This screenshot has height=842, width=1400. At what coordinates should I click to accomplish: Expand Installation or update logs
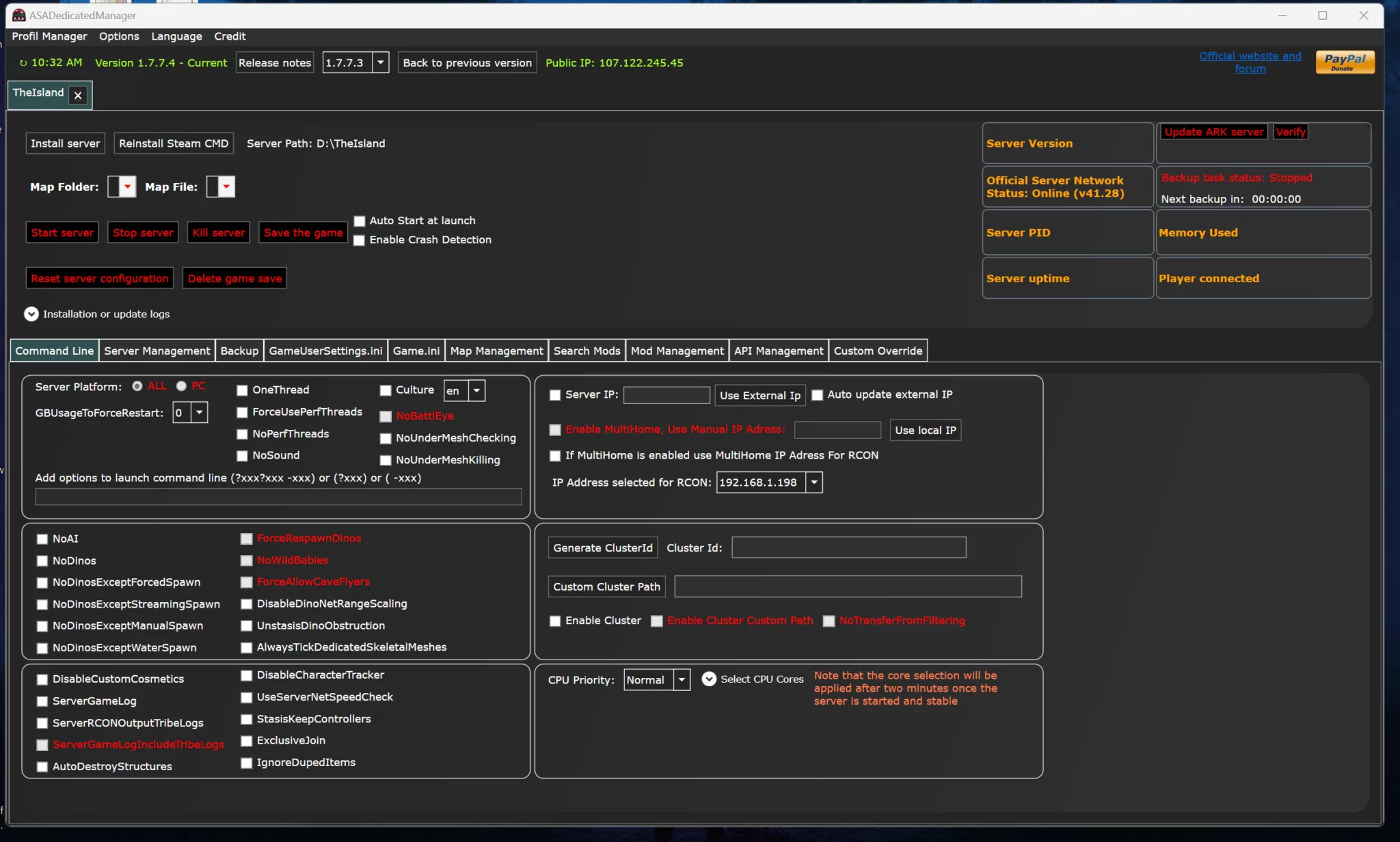pos(31,314)
